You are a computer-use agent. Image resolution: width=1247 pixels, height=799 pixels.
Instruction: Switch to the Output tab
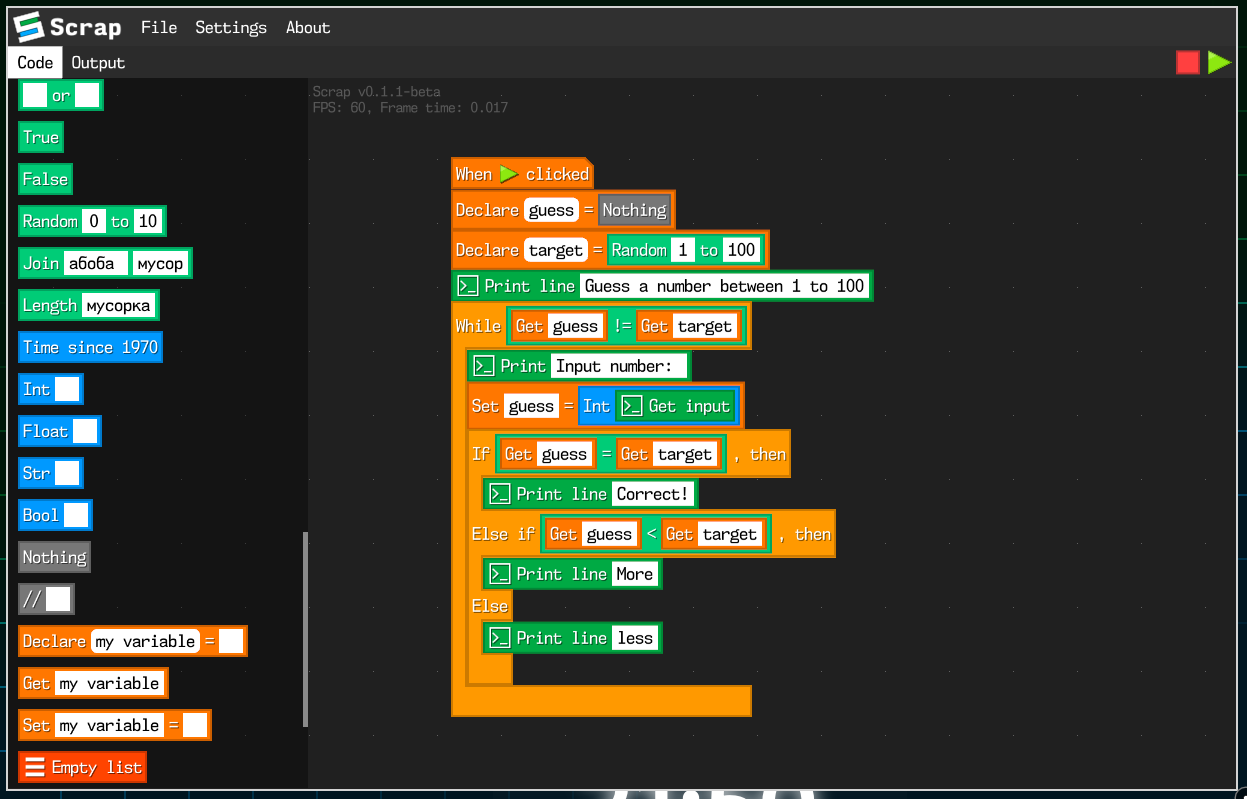[97, 62]
